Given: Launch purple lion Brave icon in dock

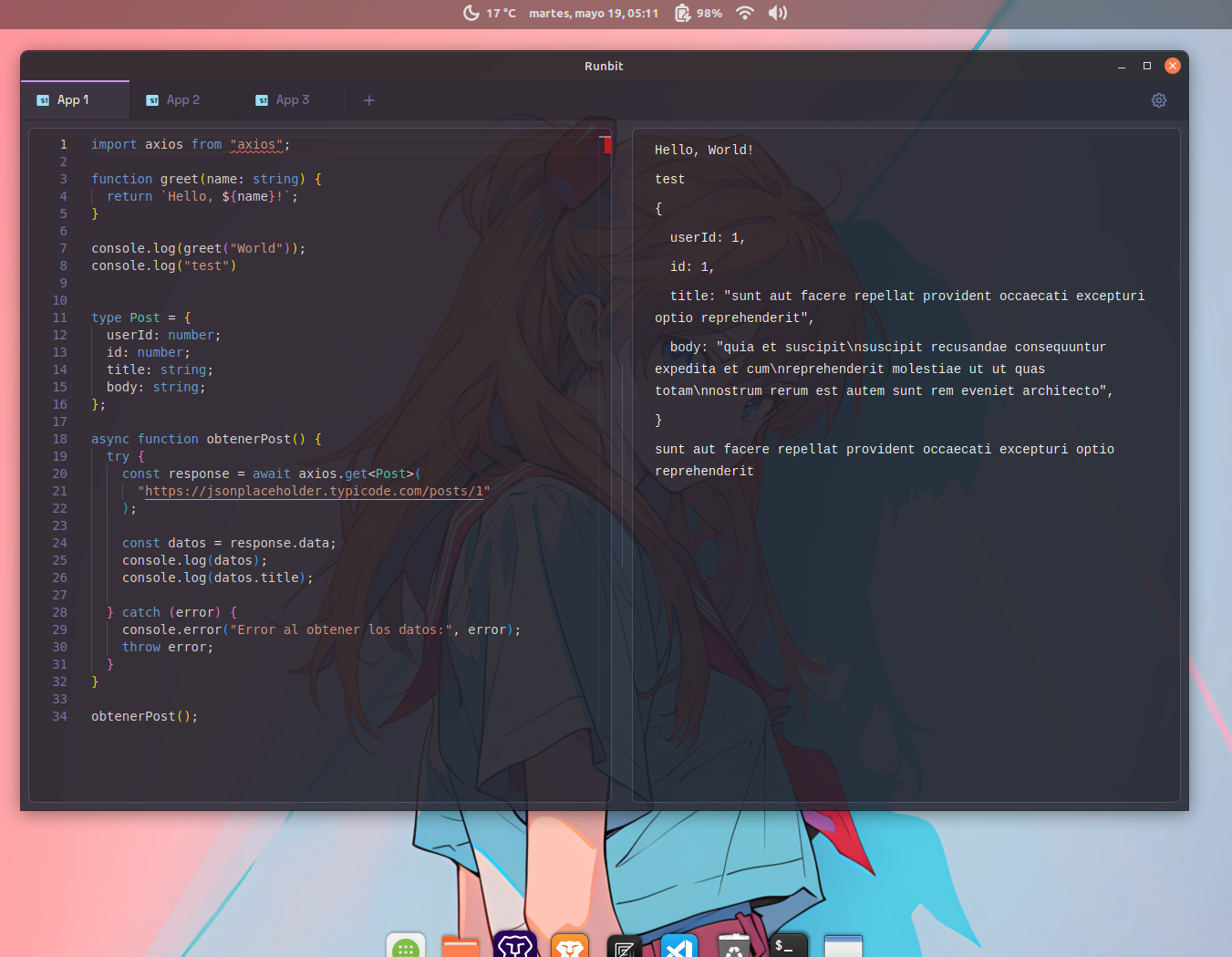Looking at the screenshot, I should coord(515,945).
